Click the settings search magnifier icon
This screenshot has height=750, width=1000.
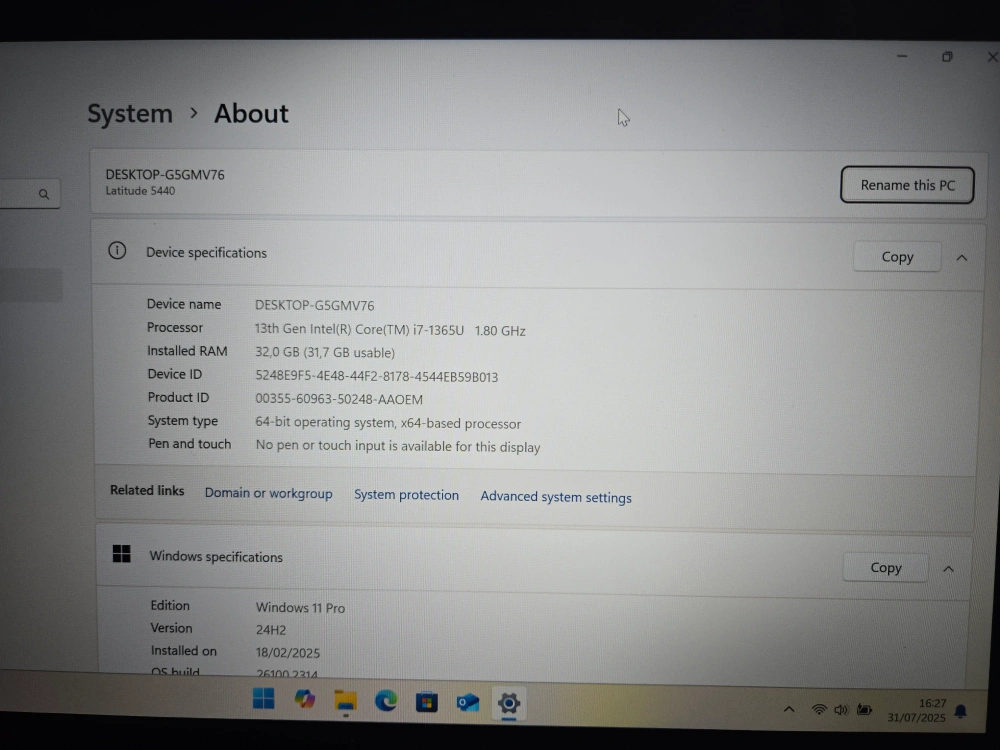point(43,194)
